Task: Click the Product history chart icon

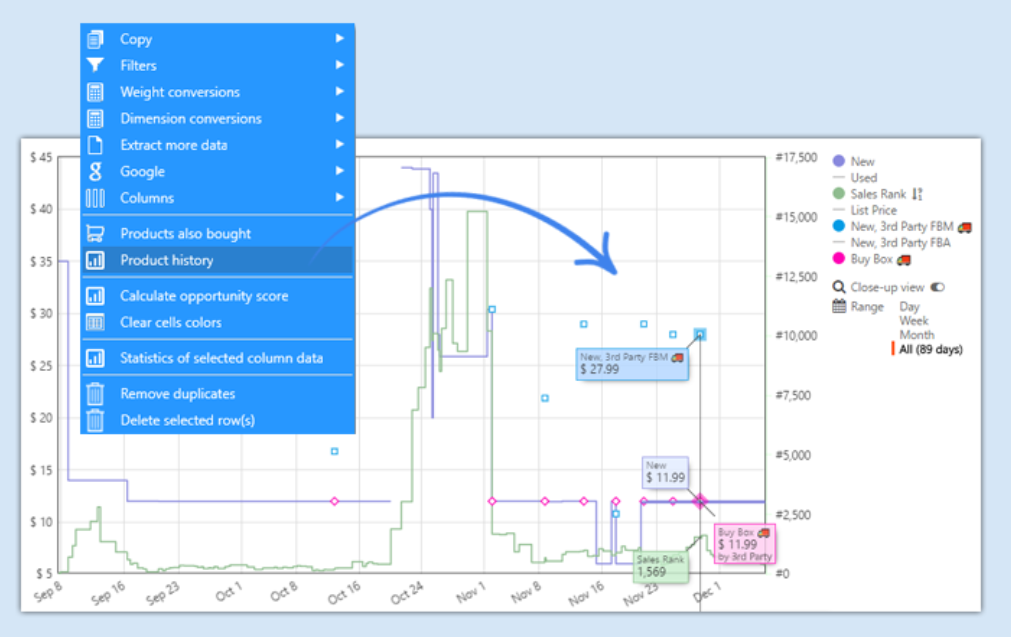Action: 95,260
